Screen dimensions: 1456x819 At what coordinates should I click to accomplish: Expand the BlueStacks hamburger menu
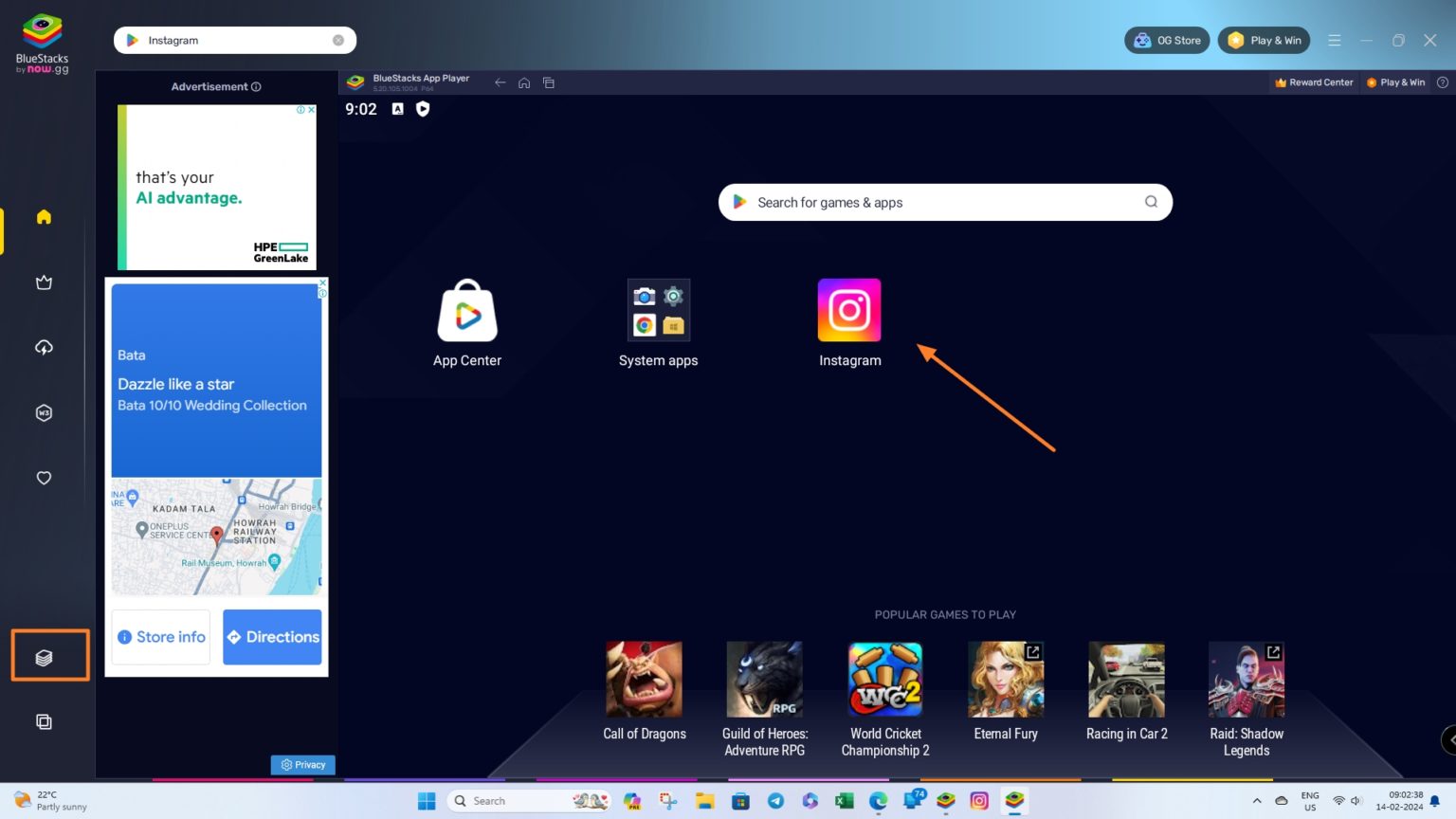[1335, 40]
